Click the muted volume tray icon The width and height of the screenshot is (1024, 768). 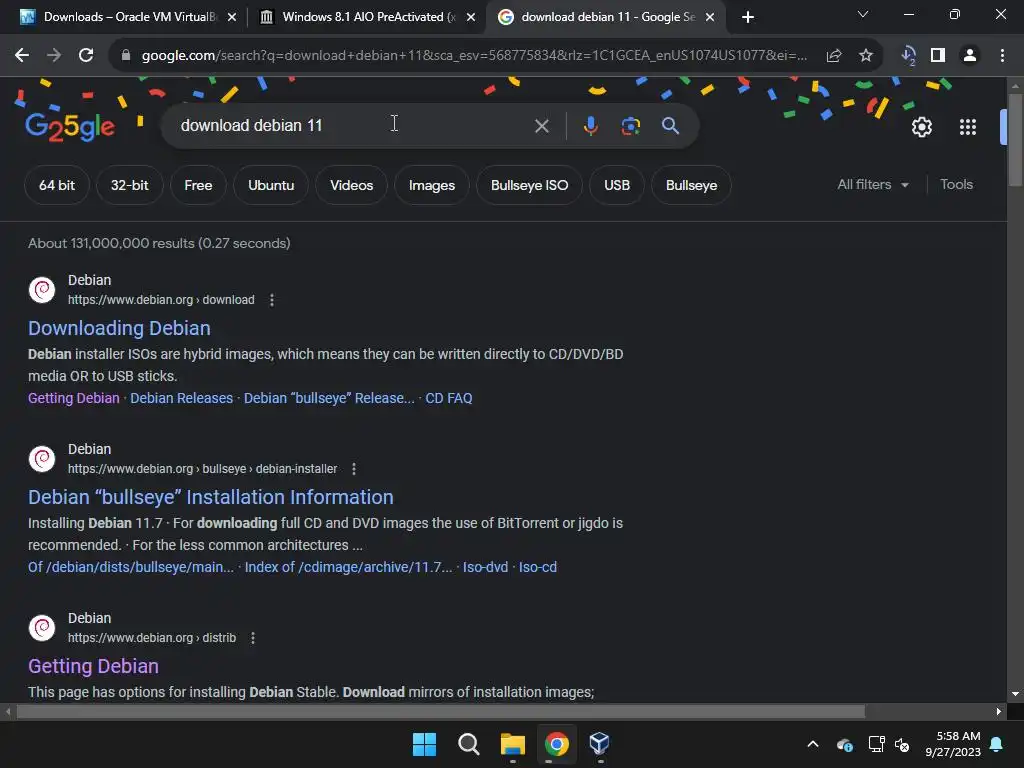click(903, 744)
